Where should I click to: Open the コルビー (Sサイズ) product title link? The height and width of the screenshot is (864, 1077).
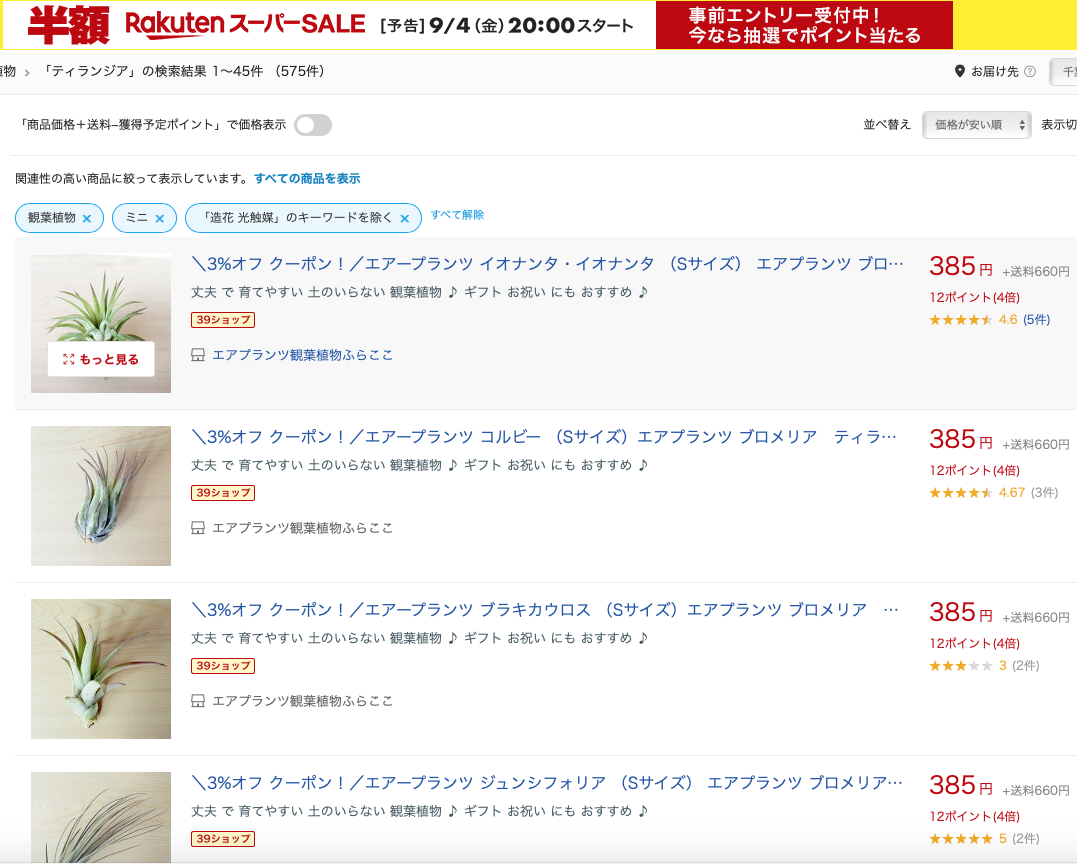(543, 437)
